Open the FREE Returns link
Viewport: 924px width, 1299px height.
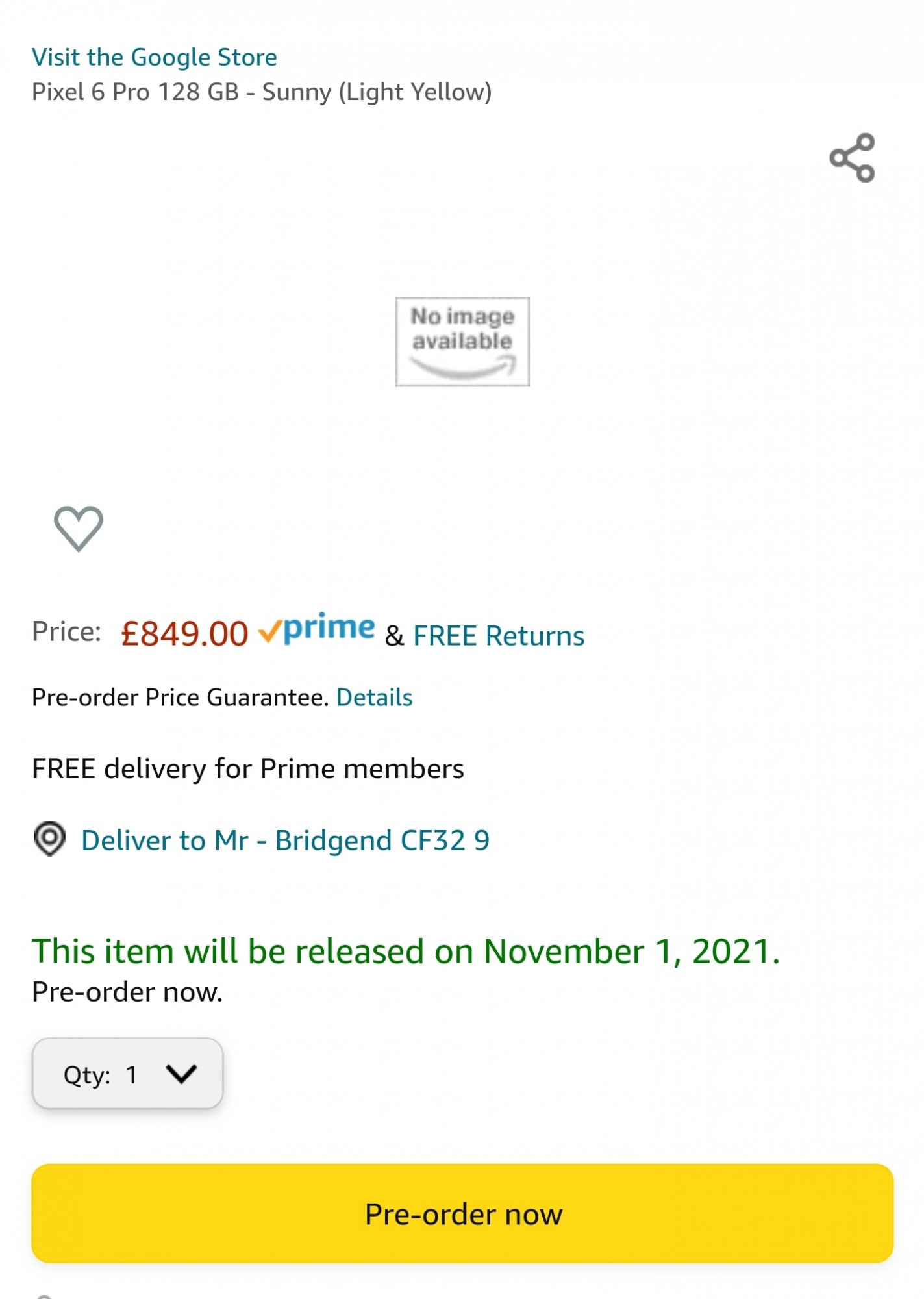pyautogui.click(x=498, y=635)
